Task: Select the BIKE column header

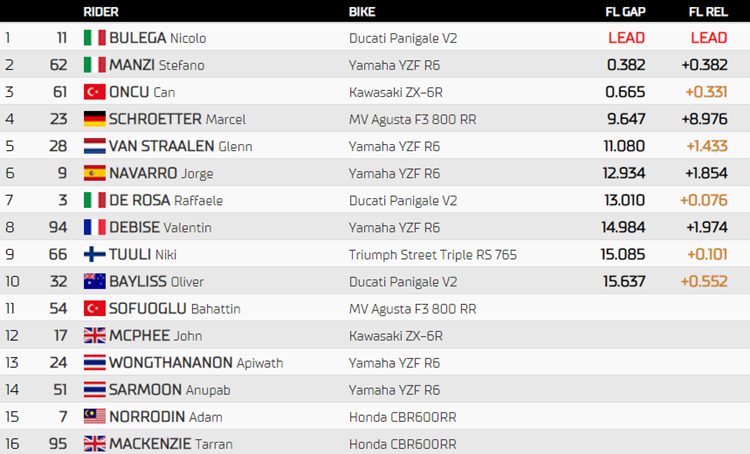Action: (362, 11)
